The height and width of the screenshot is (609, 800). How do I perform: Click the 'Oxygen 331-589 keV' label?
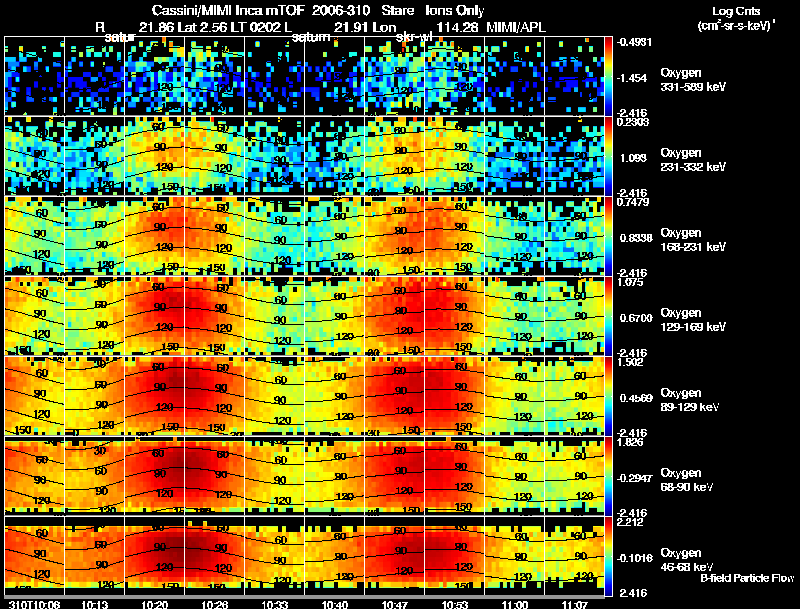pos(693,80)
